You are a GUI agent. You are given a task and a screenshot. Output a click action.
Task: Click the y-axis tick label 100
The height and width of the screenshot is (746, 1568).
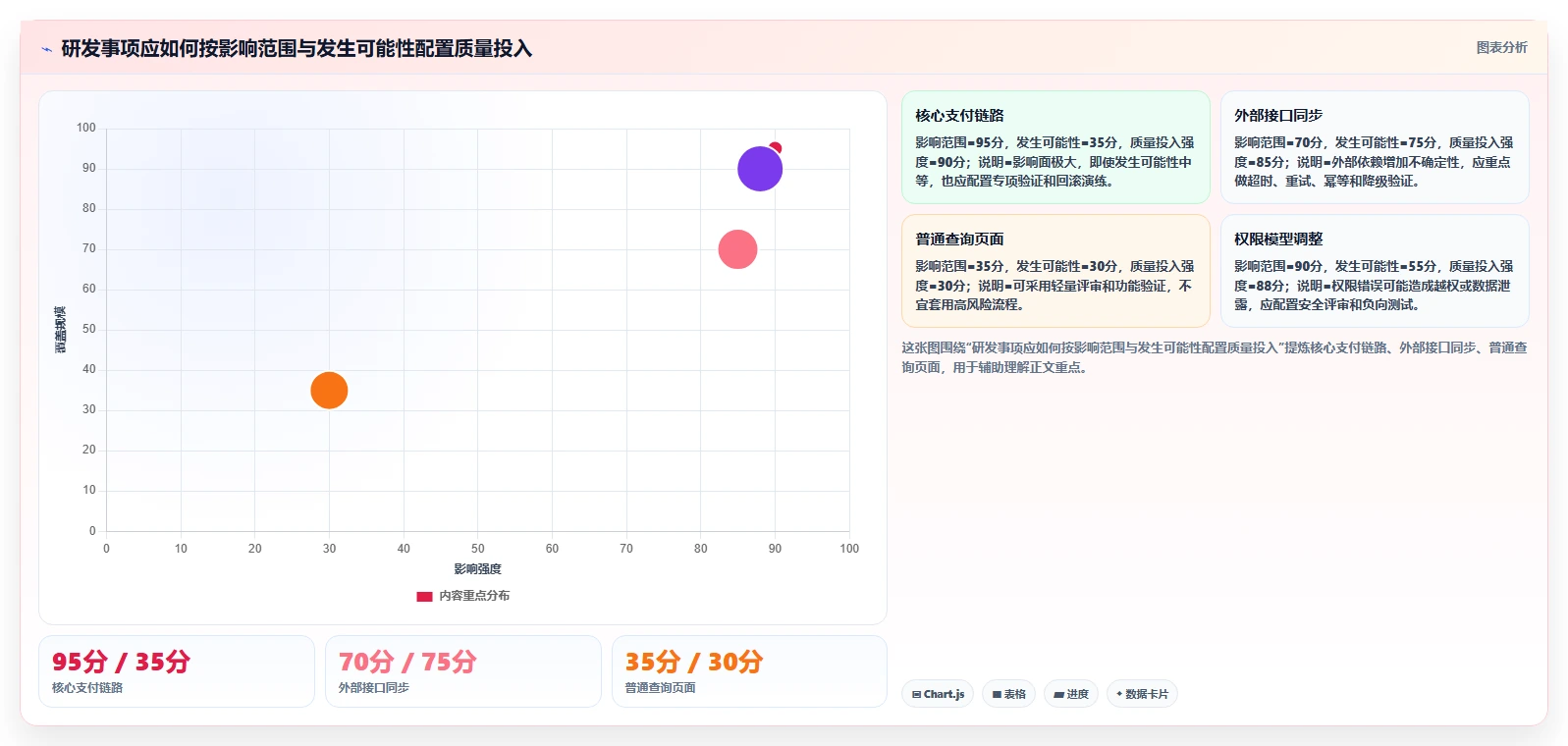coord(86,128)
